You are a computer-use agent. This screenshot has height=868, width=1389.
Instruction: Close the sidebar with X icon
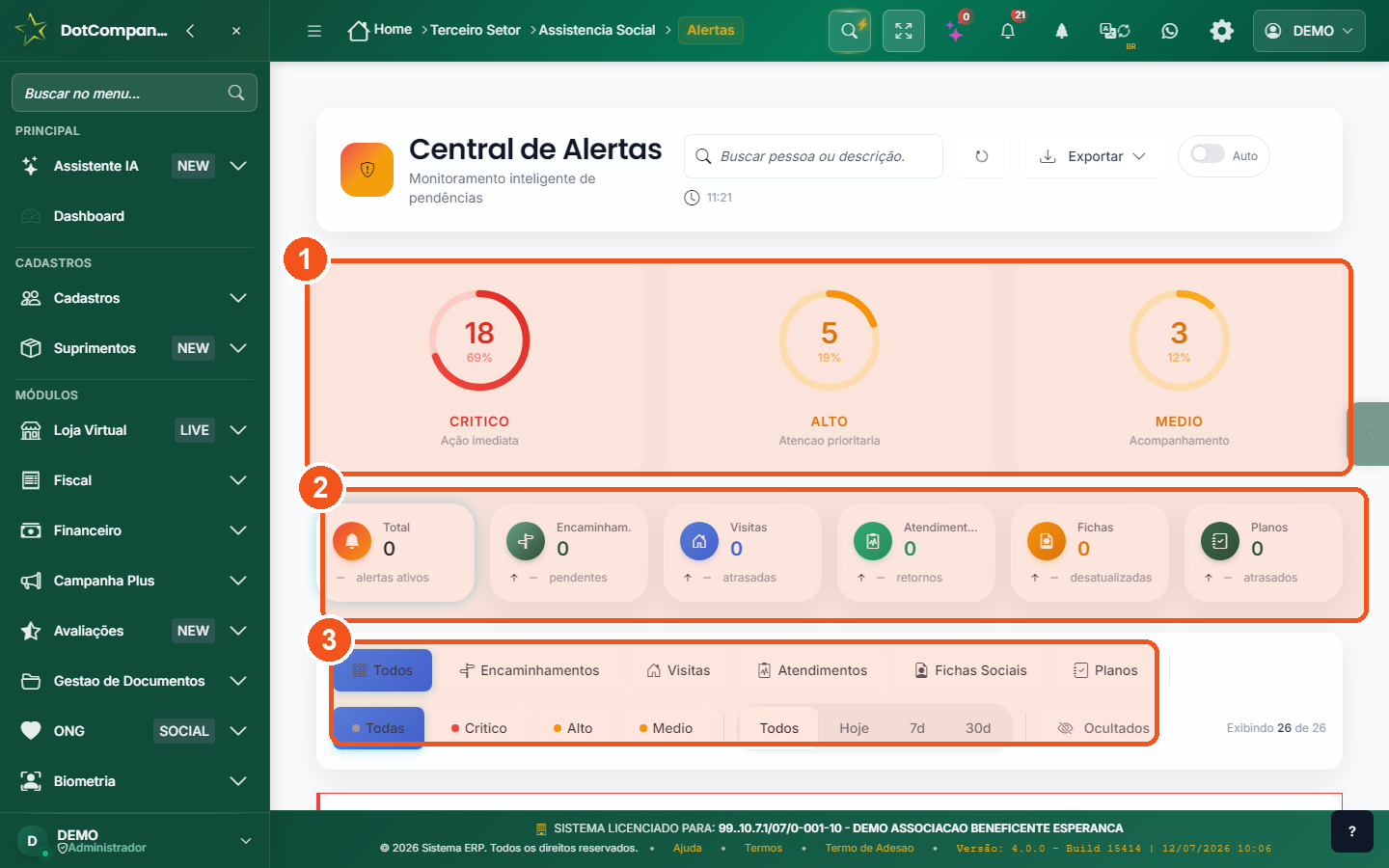(236, 31)
